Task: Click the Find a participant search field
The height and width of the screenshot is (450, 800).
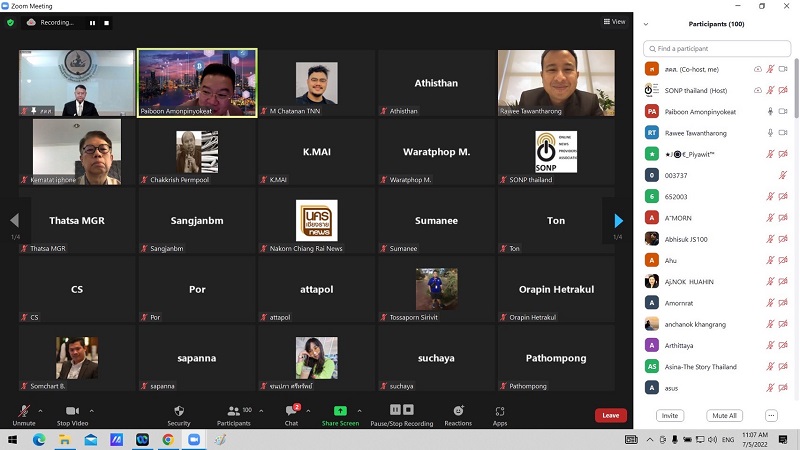Action: (715, 48)
